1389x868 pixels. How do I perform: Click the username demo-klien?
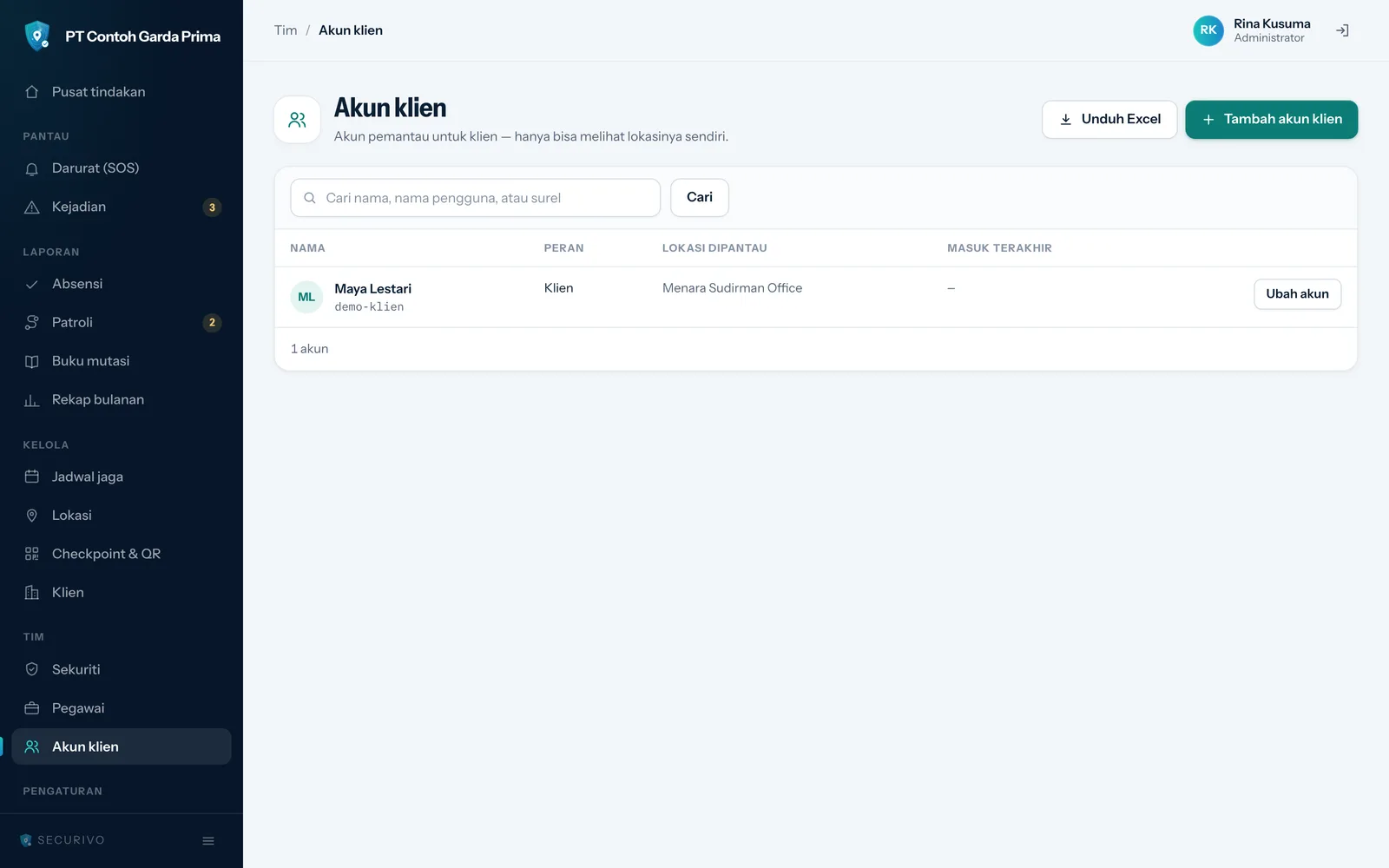pos(369,307)
